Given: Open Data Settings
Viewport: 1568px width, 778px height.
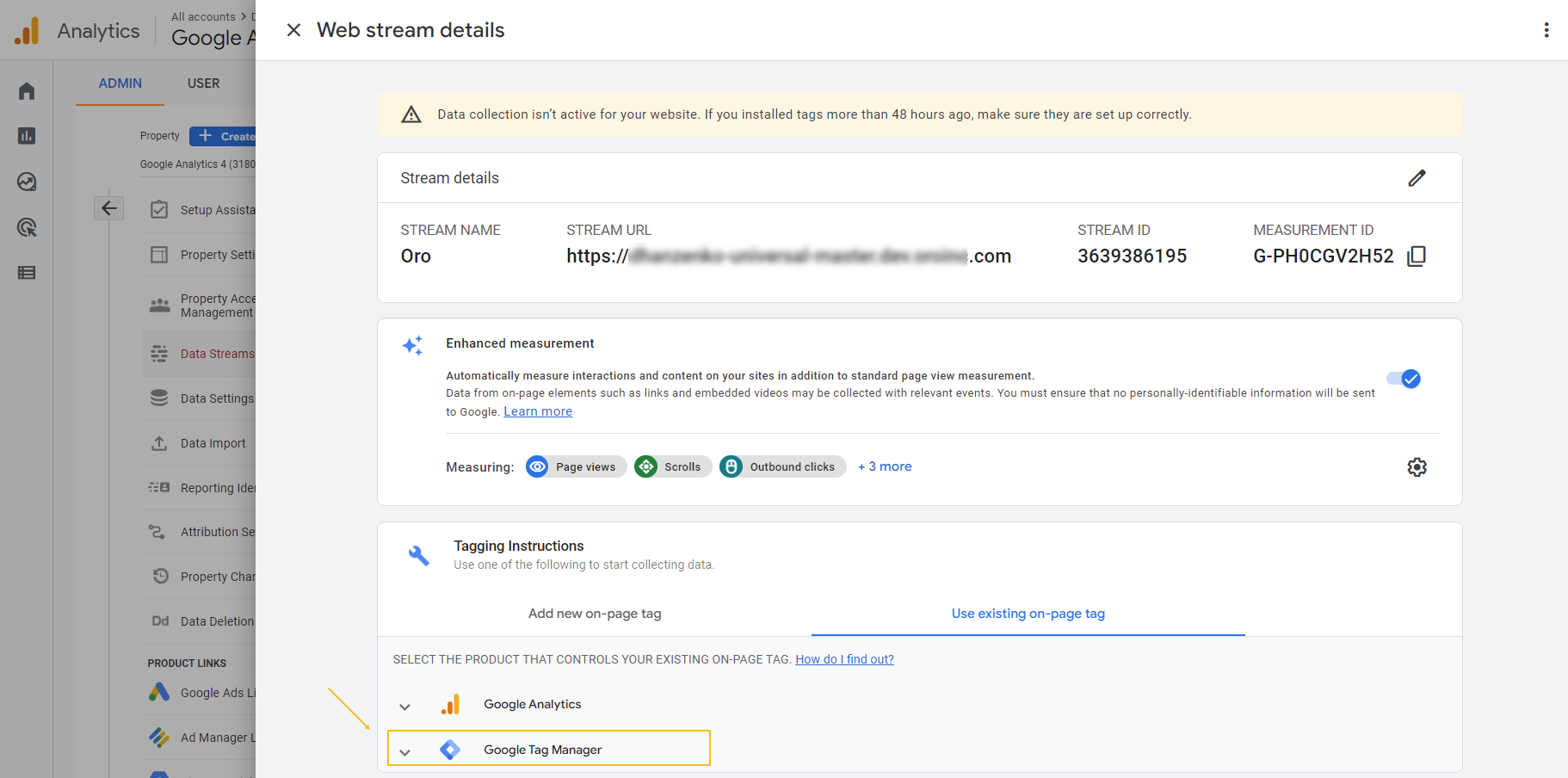Looking at the screenshot, I should click(199, 398).
